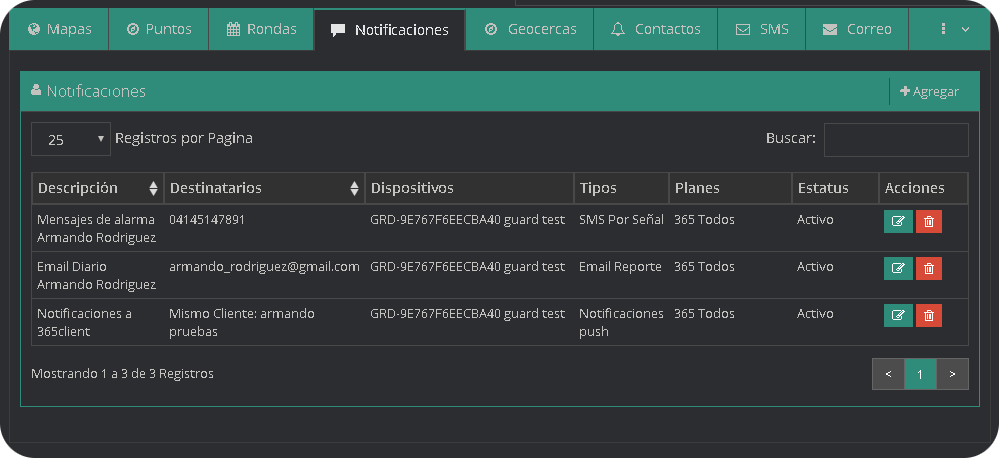Open the Rondas tab
This screenshot has width=999, height=458.
coord(261,29)
